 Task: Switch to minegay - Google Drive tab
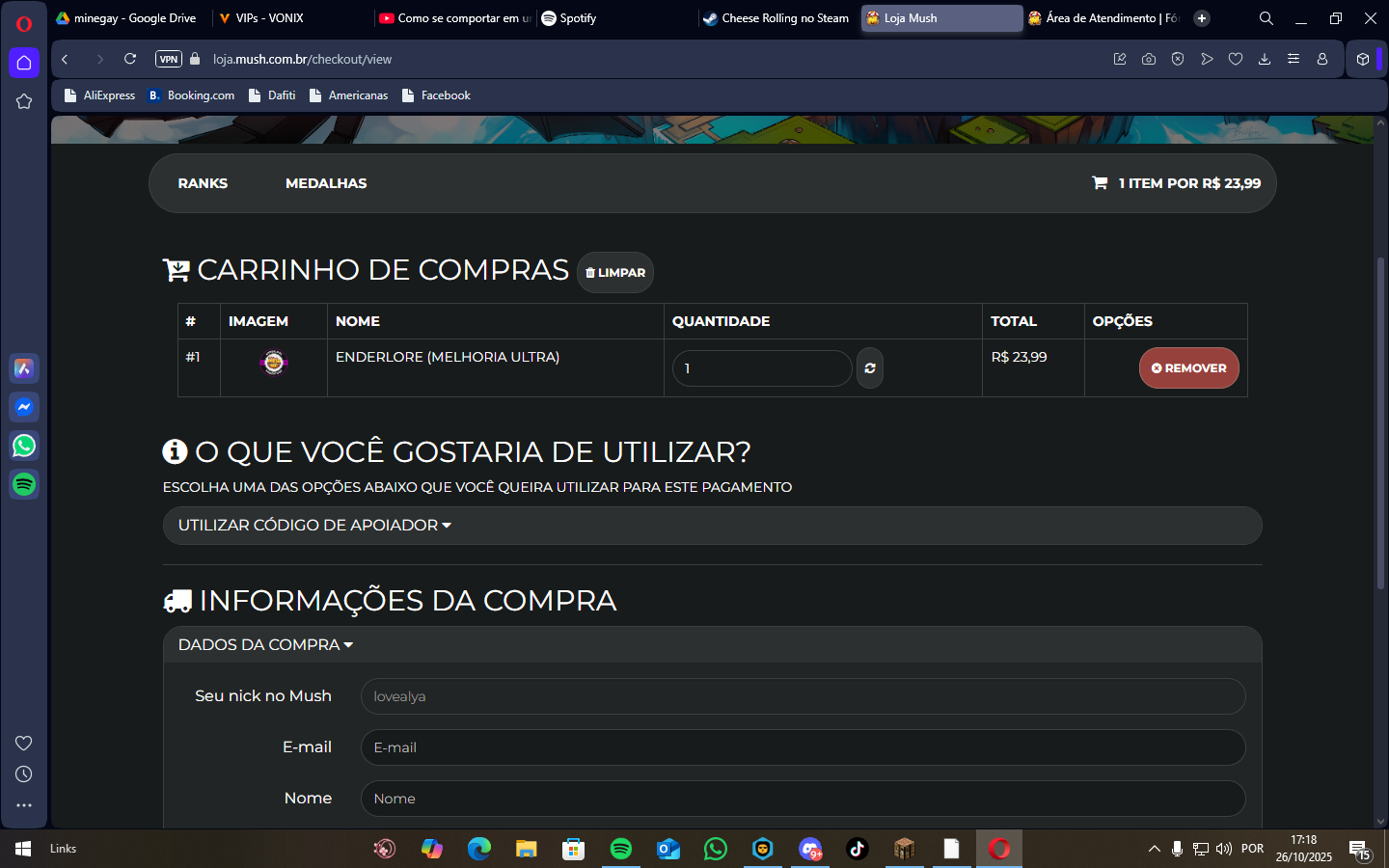pos(130,18)
